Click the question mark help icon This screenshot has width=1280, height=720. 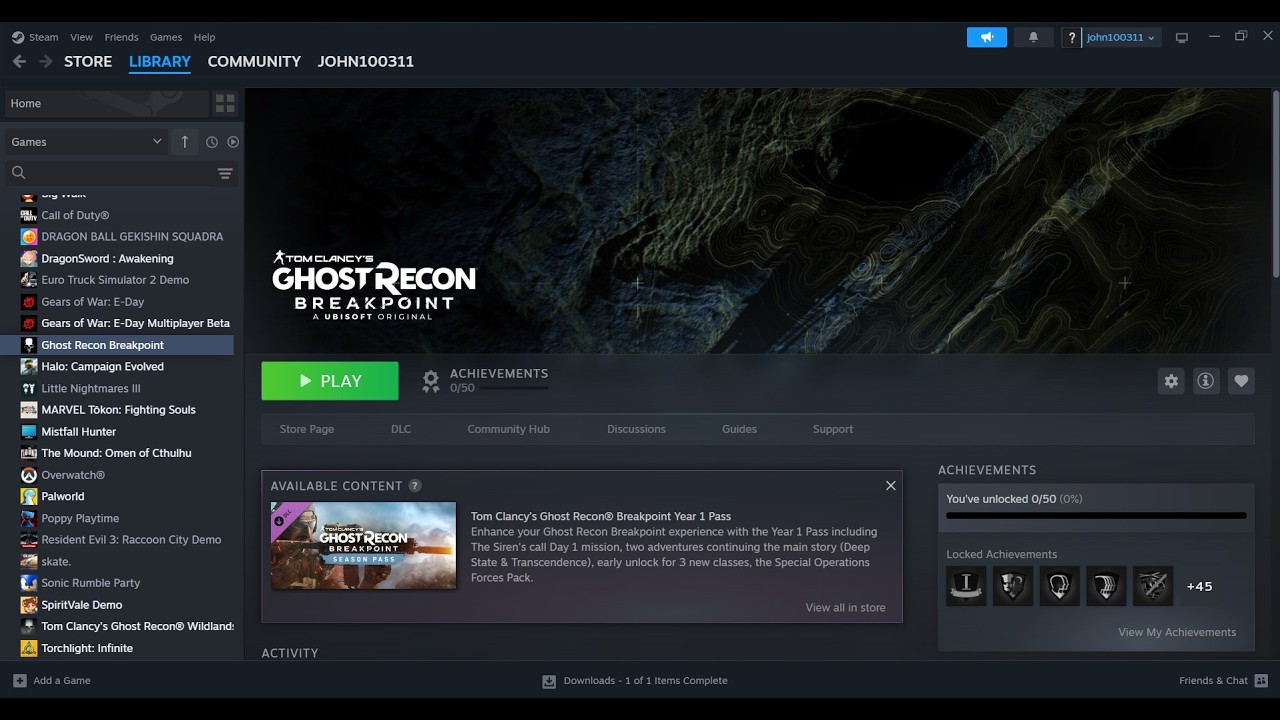(x=1072, y=38)
